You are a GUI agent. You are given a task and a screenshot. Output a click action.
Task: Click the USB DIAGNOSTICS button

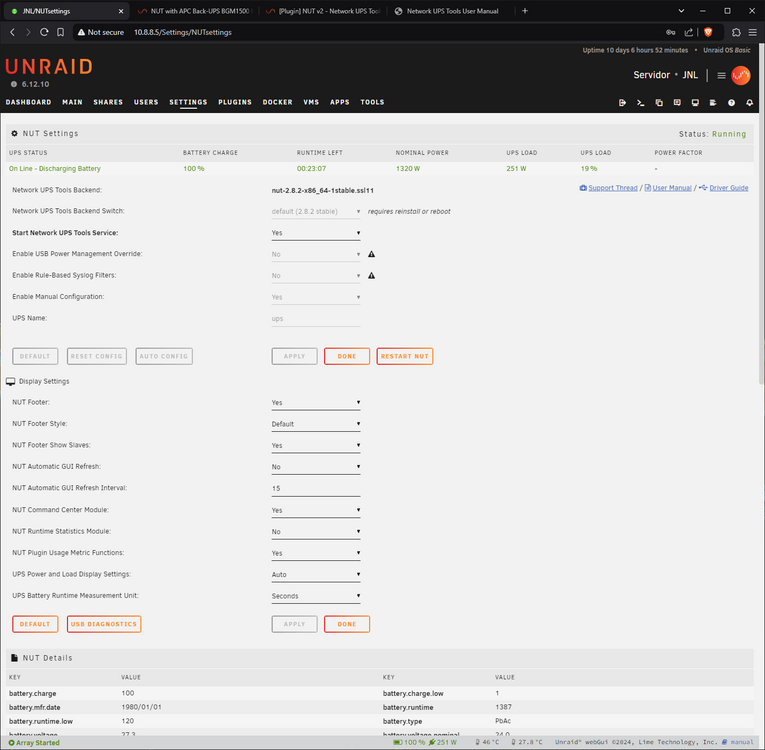click(x=104, y=624)
